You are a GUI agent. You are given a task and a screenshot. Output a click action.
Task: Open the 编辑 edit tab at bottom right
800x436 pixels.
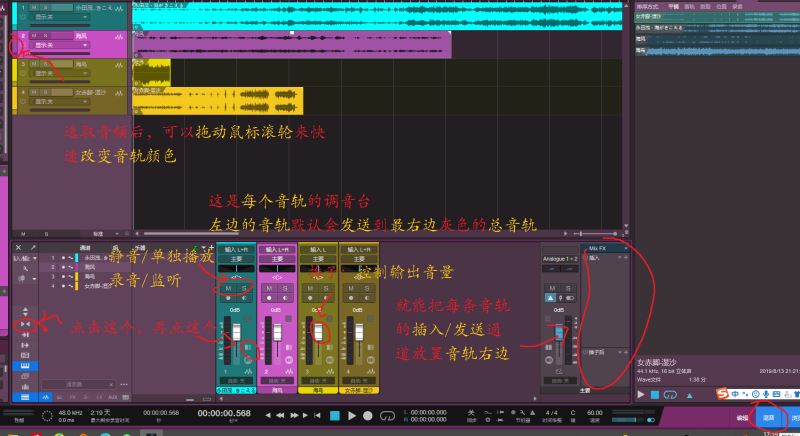click(x=741, y=417)
